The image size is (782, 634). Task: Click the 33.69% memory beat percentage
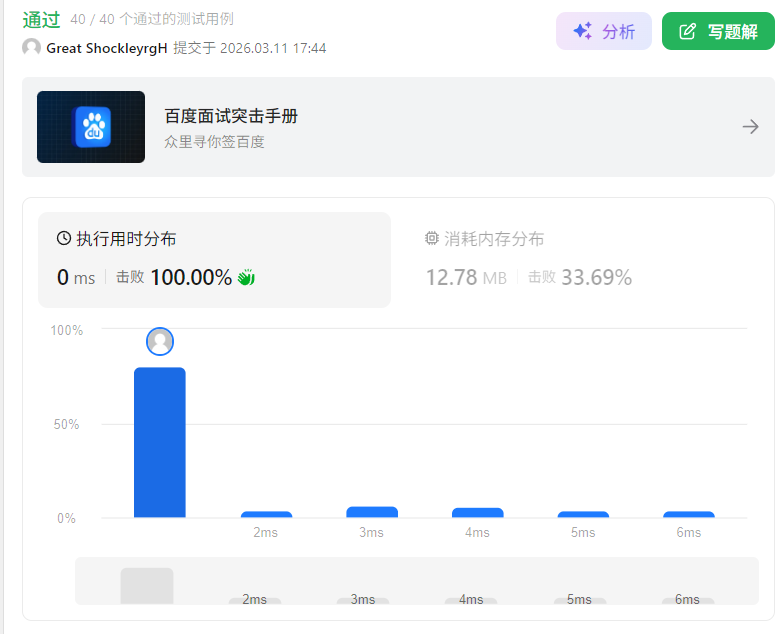pyautogui.click(x=597, y=278)
